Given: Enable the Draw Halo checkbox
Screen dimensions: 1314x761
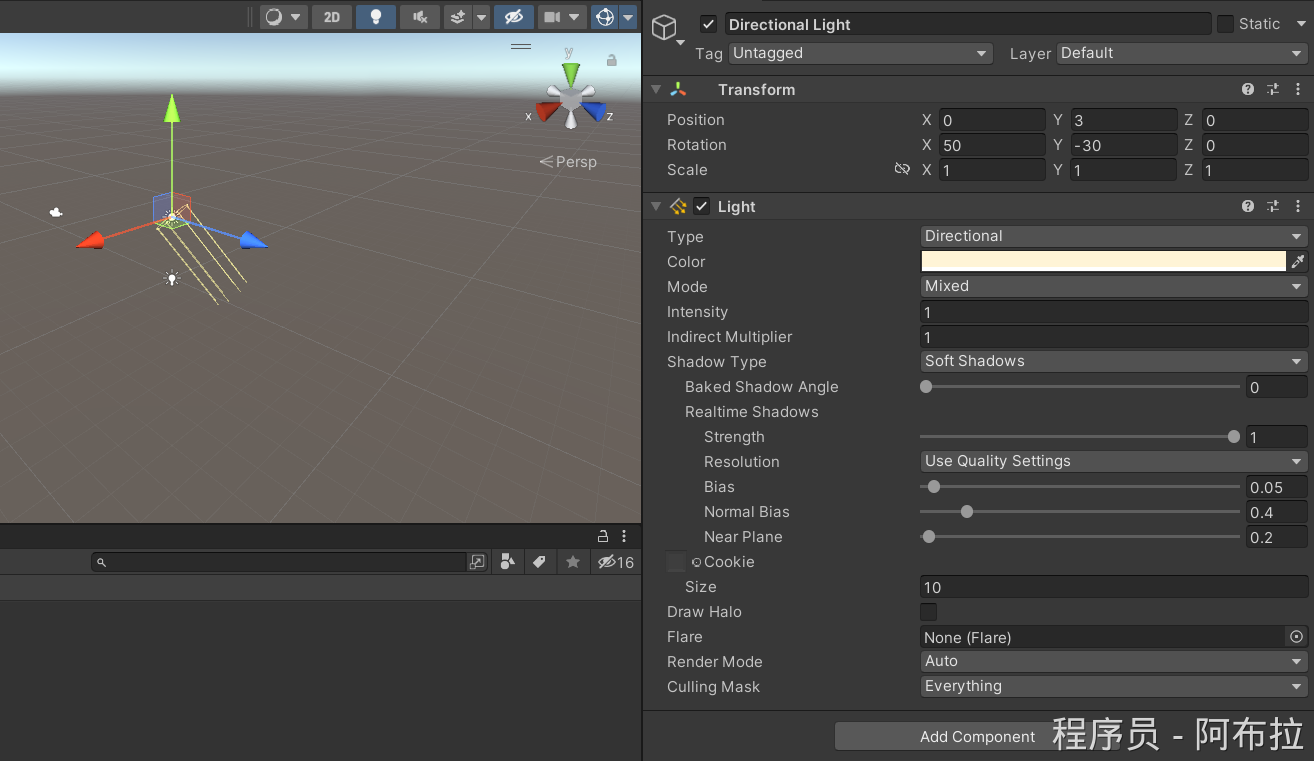Looking at the screenshot, I should pyautogui.click(x=929, y=612).
